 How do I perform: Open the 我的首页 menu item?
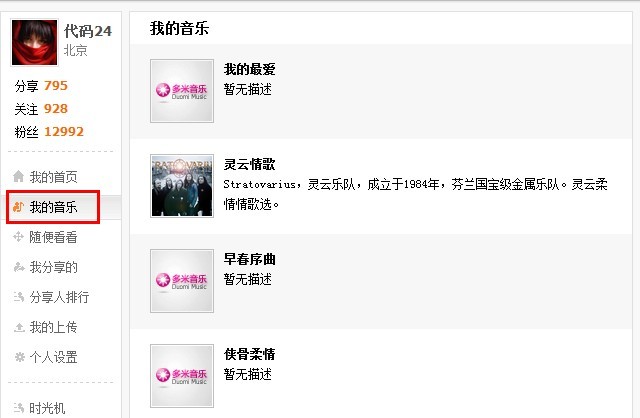[x=53, y=177]
